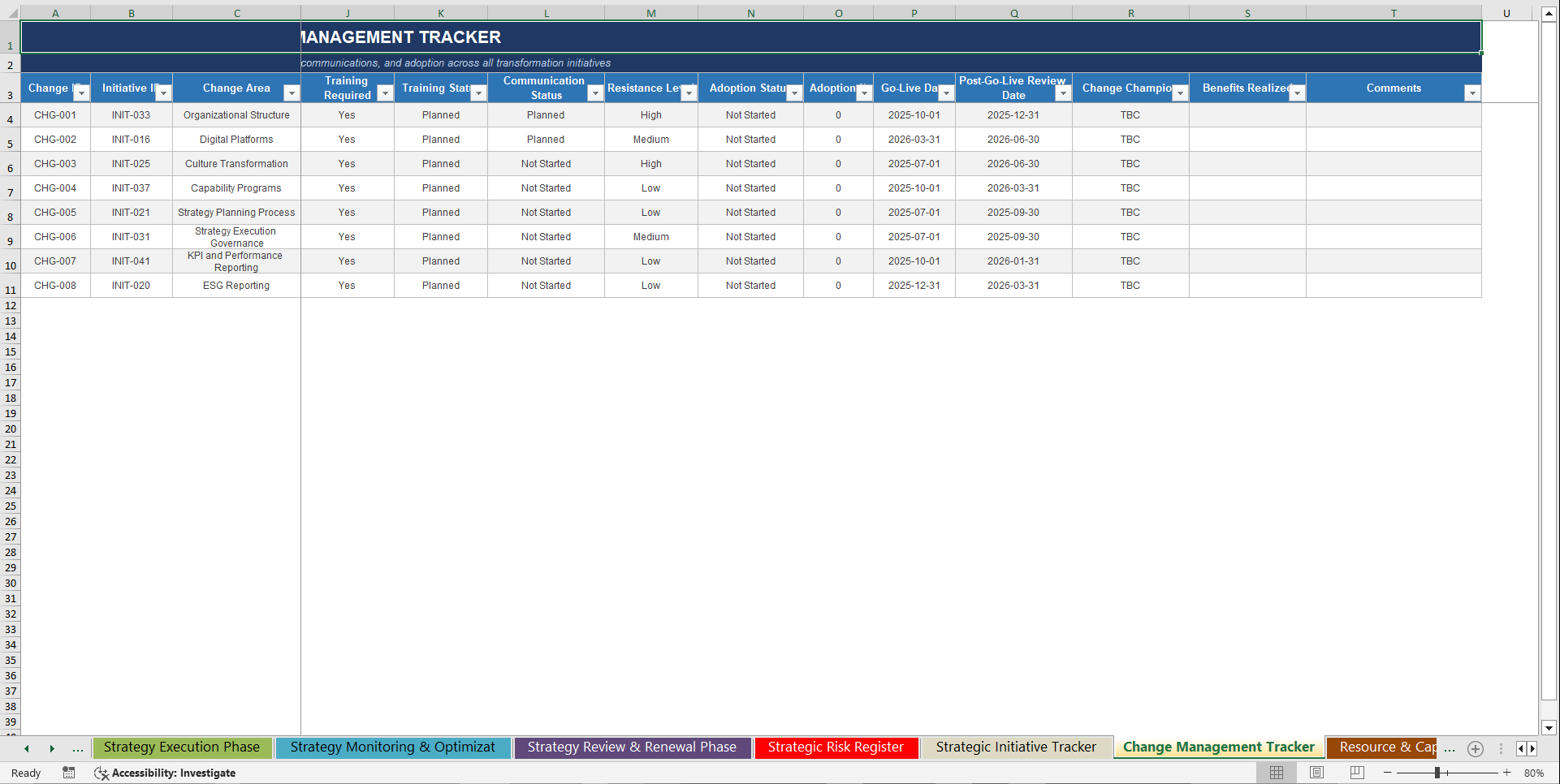This screenshot has height=784, width=1560.
Task: Select the Change Management Tracker sheet tab
Action: pos(1218,747)
